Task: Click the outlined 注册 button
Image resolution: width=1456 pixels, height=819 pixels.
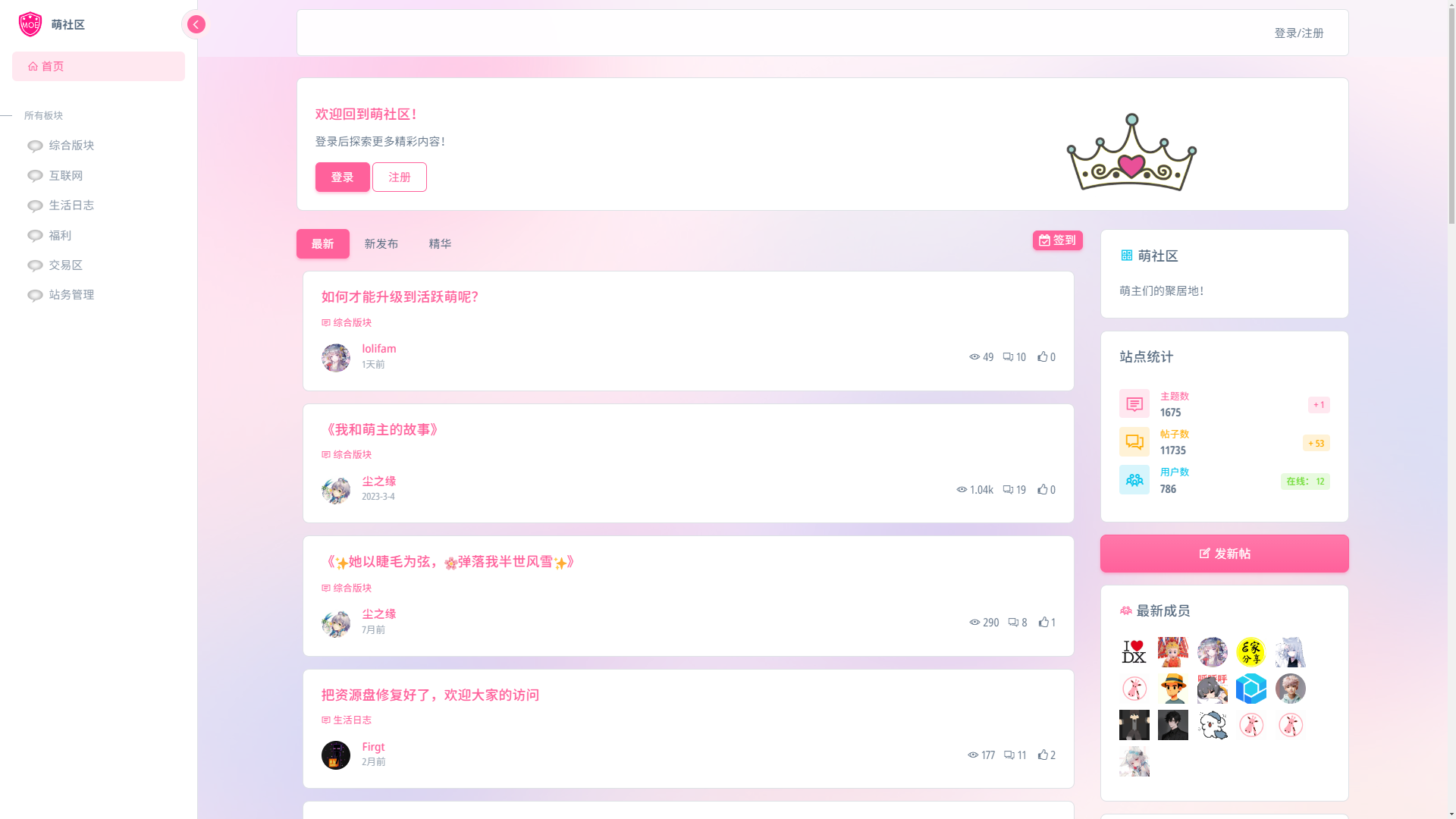Action: (x=400, y=177)
